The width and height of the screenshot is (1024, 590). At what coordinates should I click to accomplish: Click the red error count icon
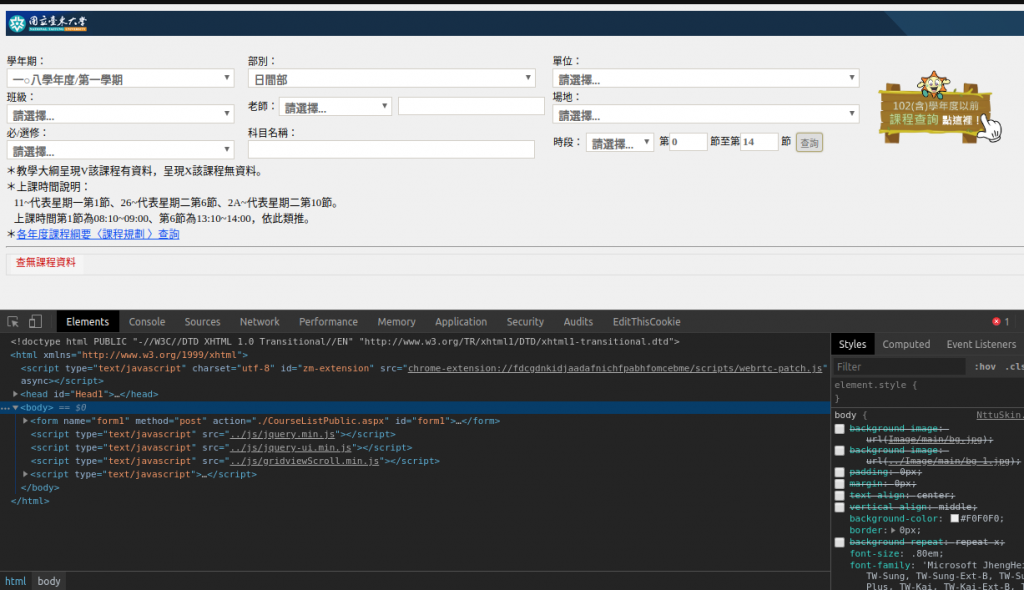(x=996, y=321)
